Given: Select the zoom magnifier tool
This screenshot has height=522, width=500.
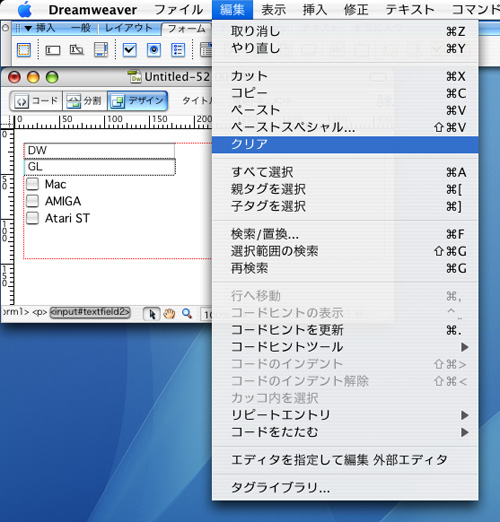Looking at the screenshot, I should [x=187, y=314].
